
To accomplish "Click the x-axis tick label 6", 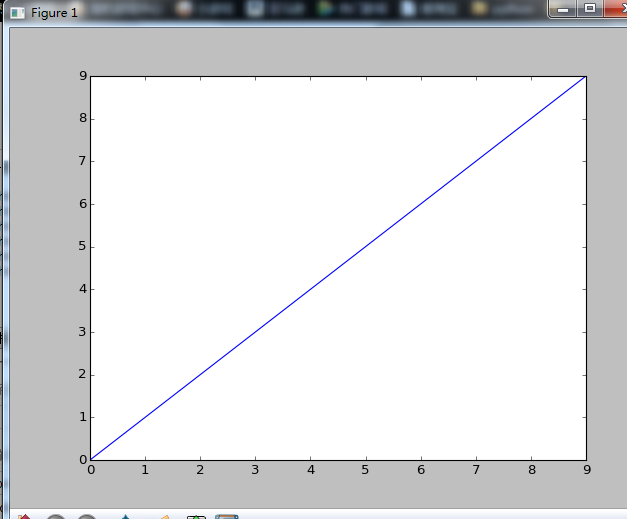I will 421,469.
